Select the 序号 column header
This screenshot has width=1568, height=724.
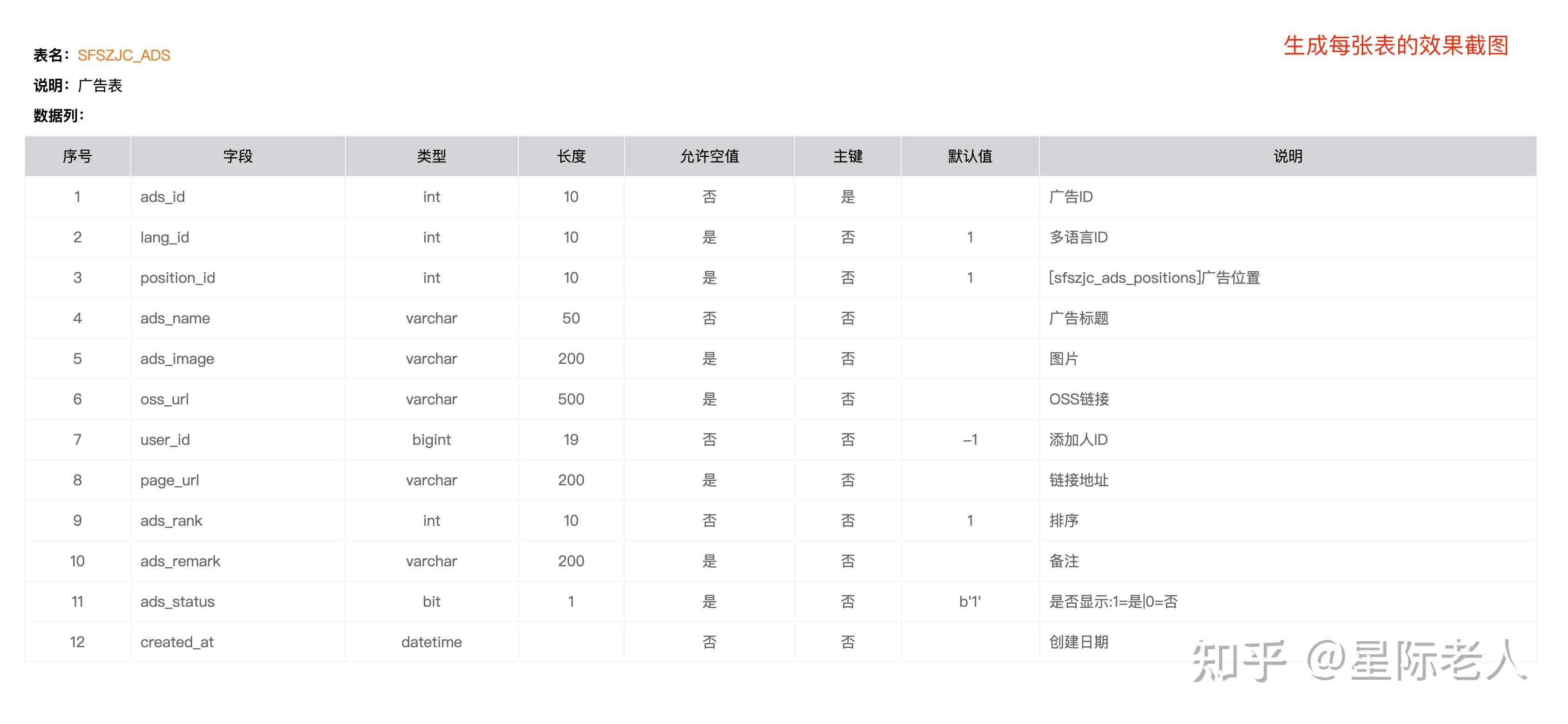coord(77,156)
